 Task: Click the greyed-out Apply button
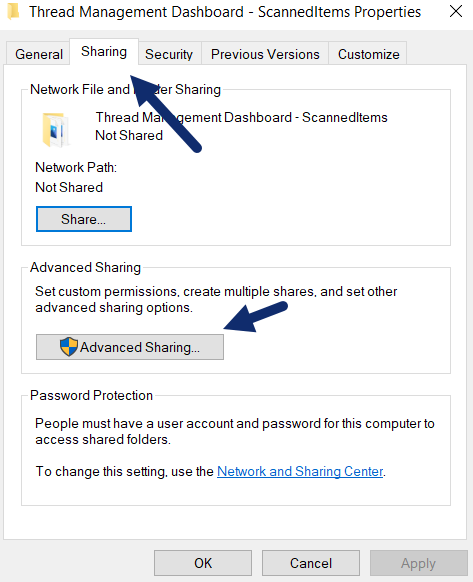tap(418, 563)
